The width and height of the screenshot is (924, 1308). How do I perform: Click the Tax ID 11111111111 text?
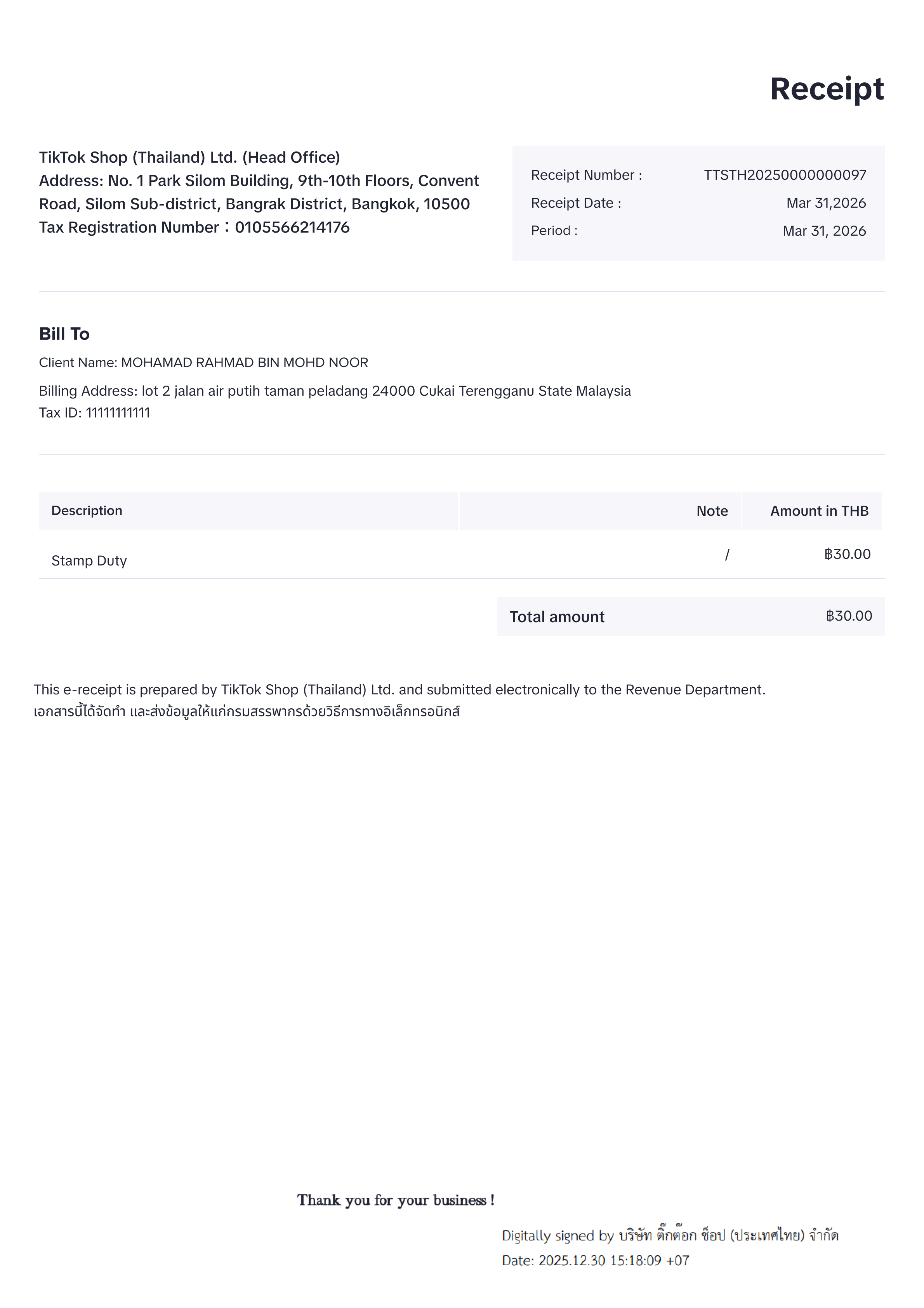[94, 412]
